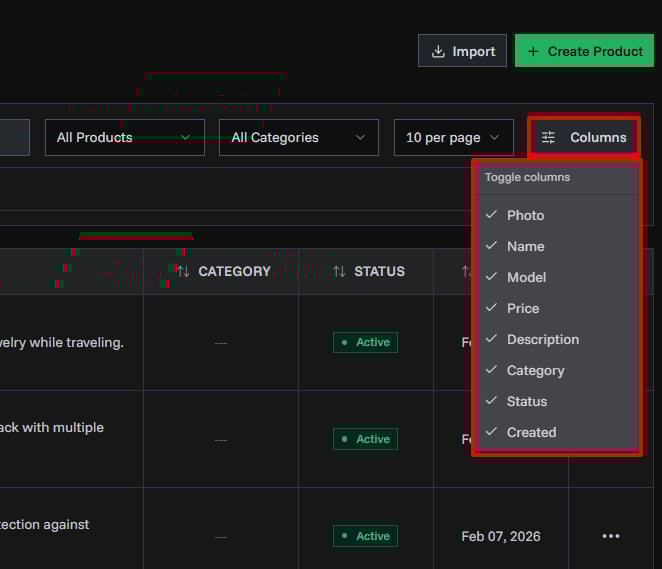The height and width of the screenshot is (569, 662).
Task: Uncheck the Model column
Action: pyautogui.click(x=557, y=277)
